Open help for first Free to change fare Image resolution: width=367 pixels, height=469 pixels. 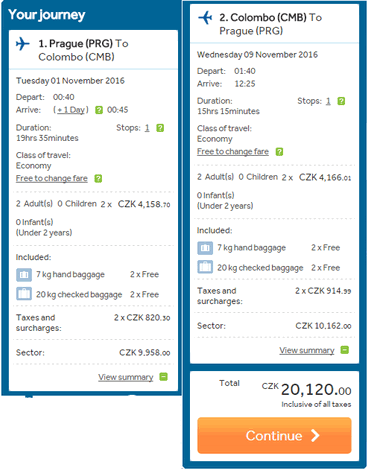[x=98, y=179]
